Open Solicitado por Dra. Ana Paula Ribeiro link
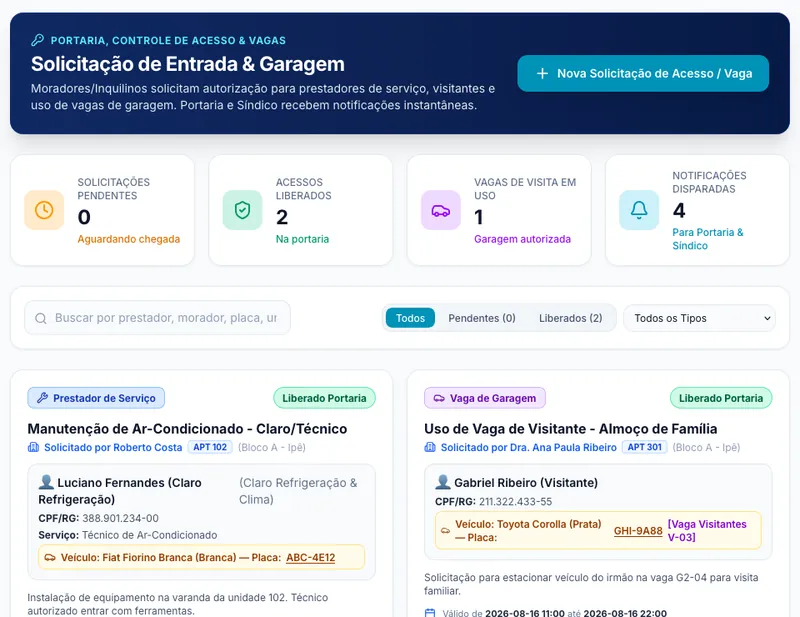The height and width of the screenshot is (617, 800). [529, 448]
